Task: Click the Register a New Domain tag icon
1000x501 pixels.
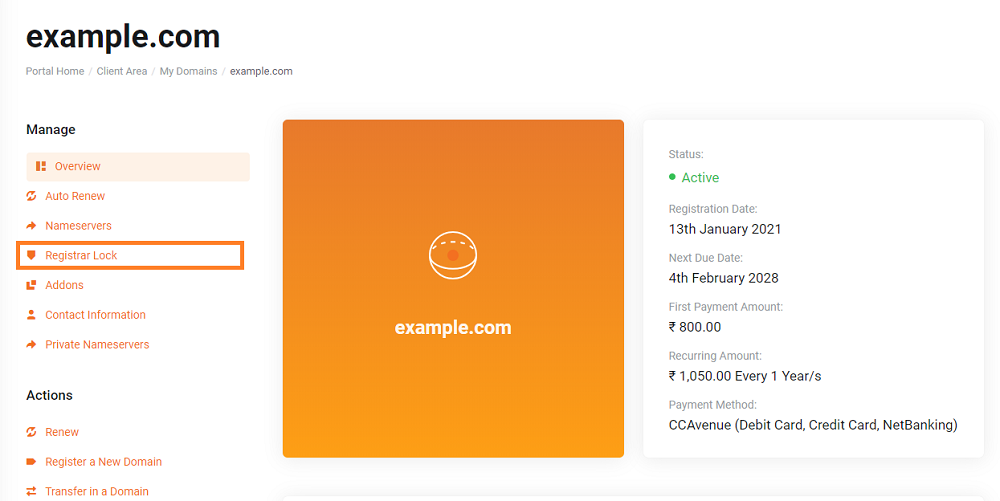Action: [31, 461]
